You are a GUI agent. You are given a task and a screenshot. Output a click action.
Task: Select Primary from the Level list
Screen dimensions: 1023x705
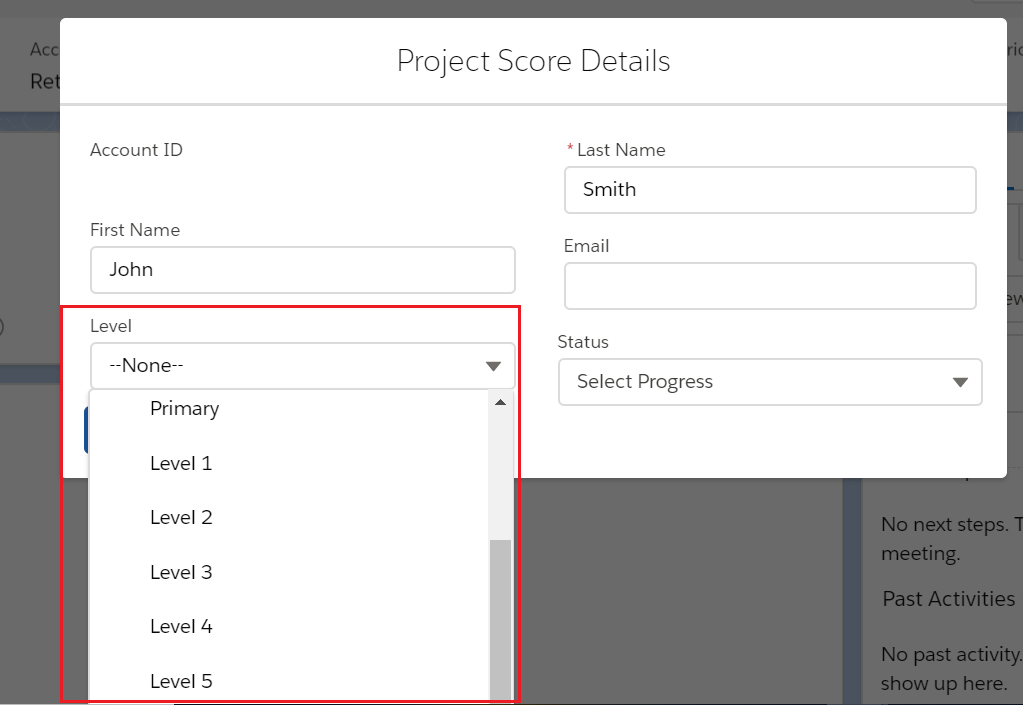[185, 408]
